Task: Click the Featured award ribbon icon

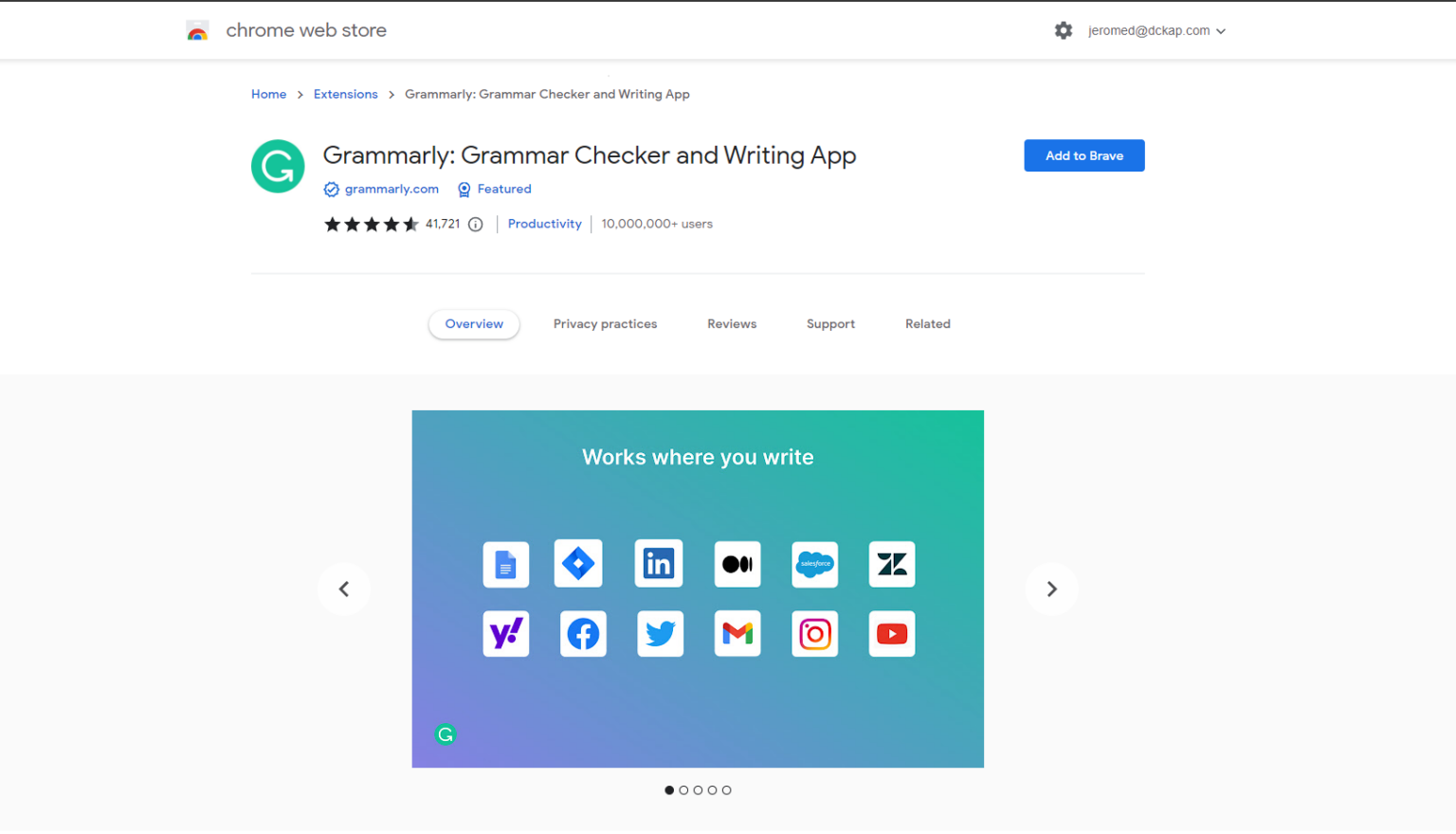Action: (464, 190)
